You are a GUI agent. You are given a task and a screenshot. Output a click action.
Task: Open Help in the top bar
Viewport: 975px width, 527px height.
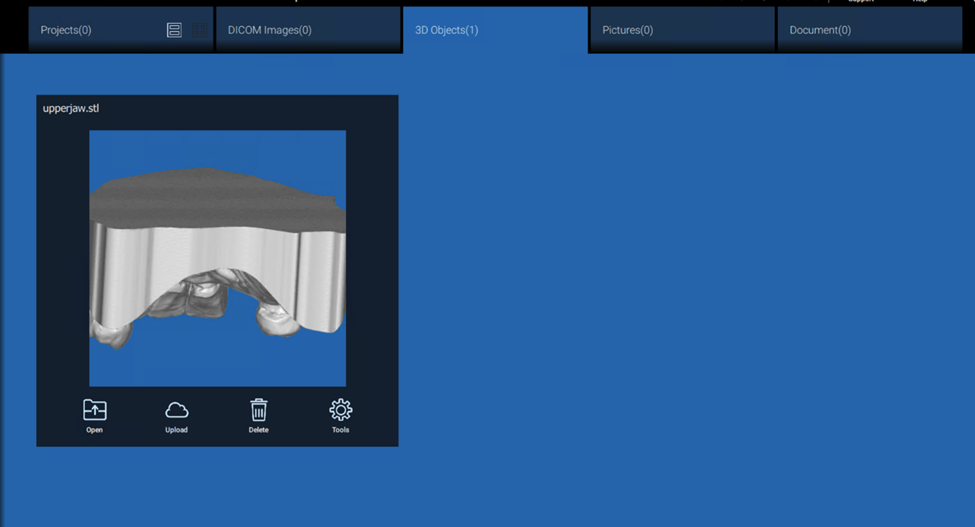click(x=920, y=1)
